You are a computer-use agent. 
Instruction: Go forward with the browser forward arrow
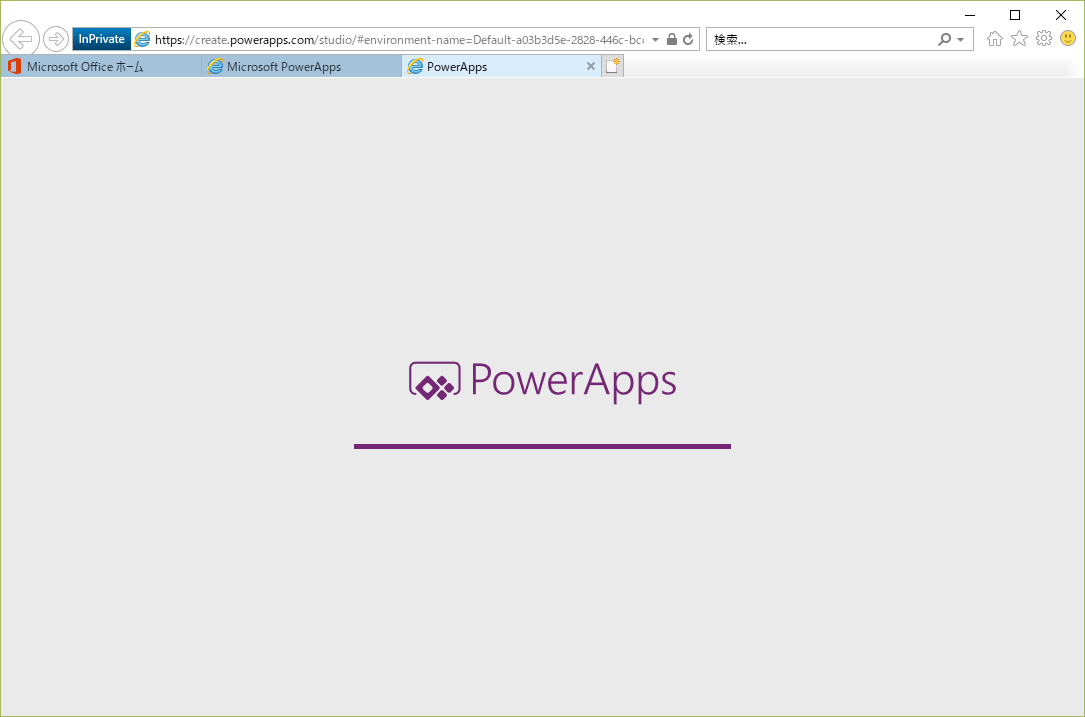[x=56, y=39]
